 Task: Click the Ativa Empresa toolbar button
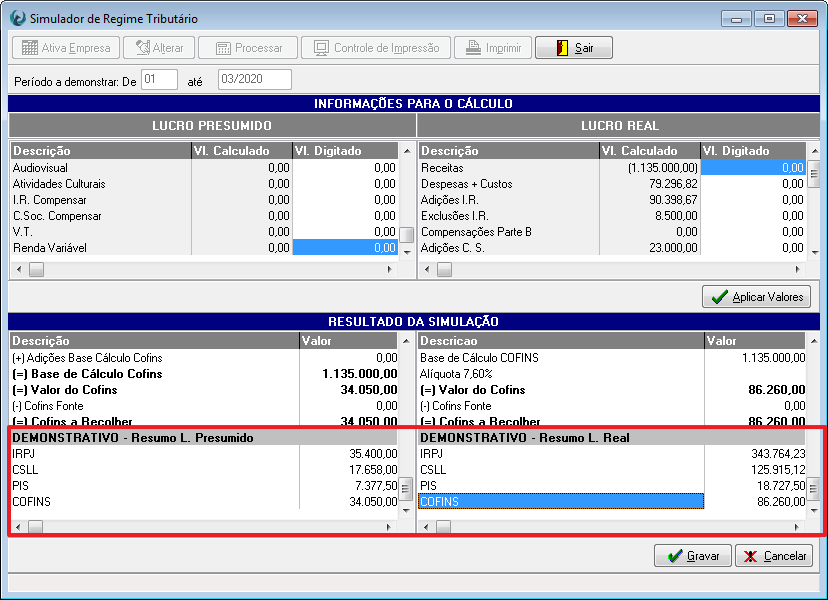(x=66, y=48)
